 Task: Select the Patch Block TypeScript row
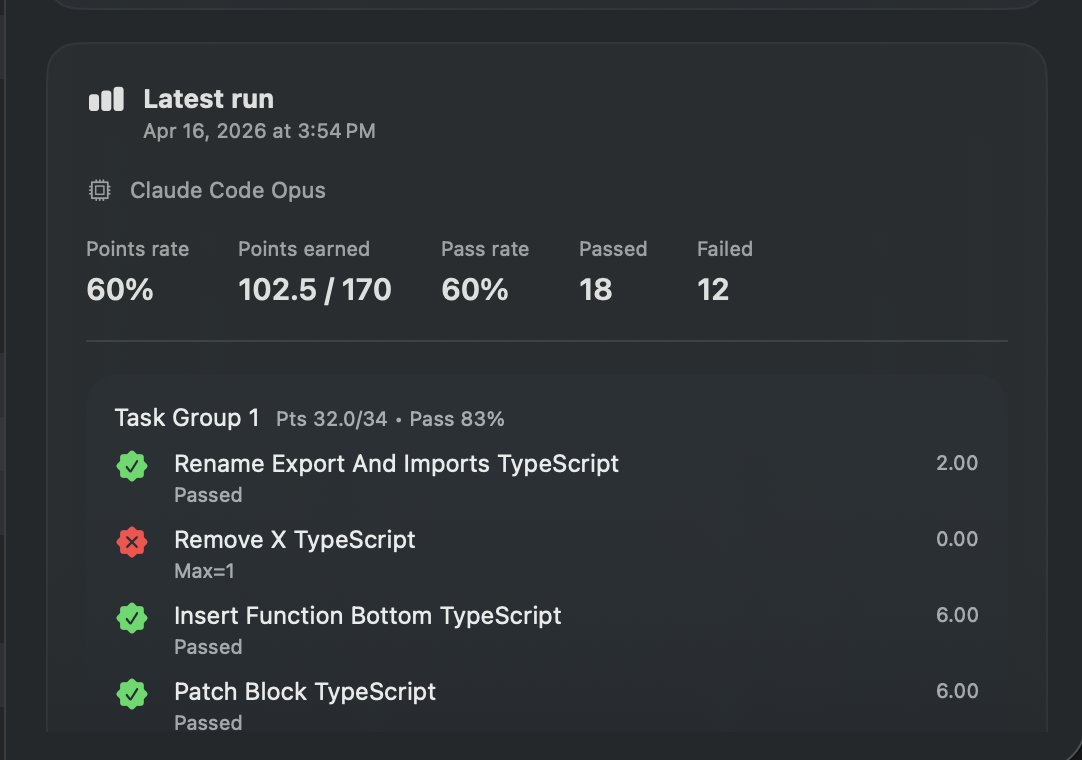click(546, 705)
